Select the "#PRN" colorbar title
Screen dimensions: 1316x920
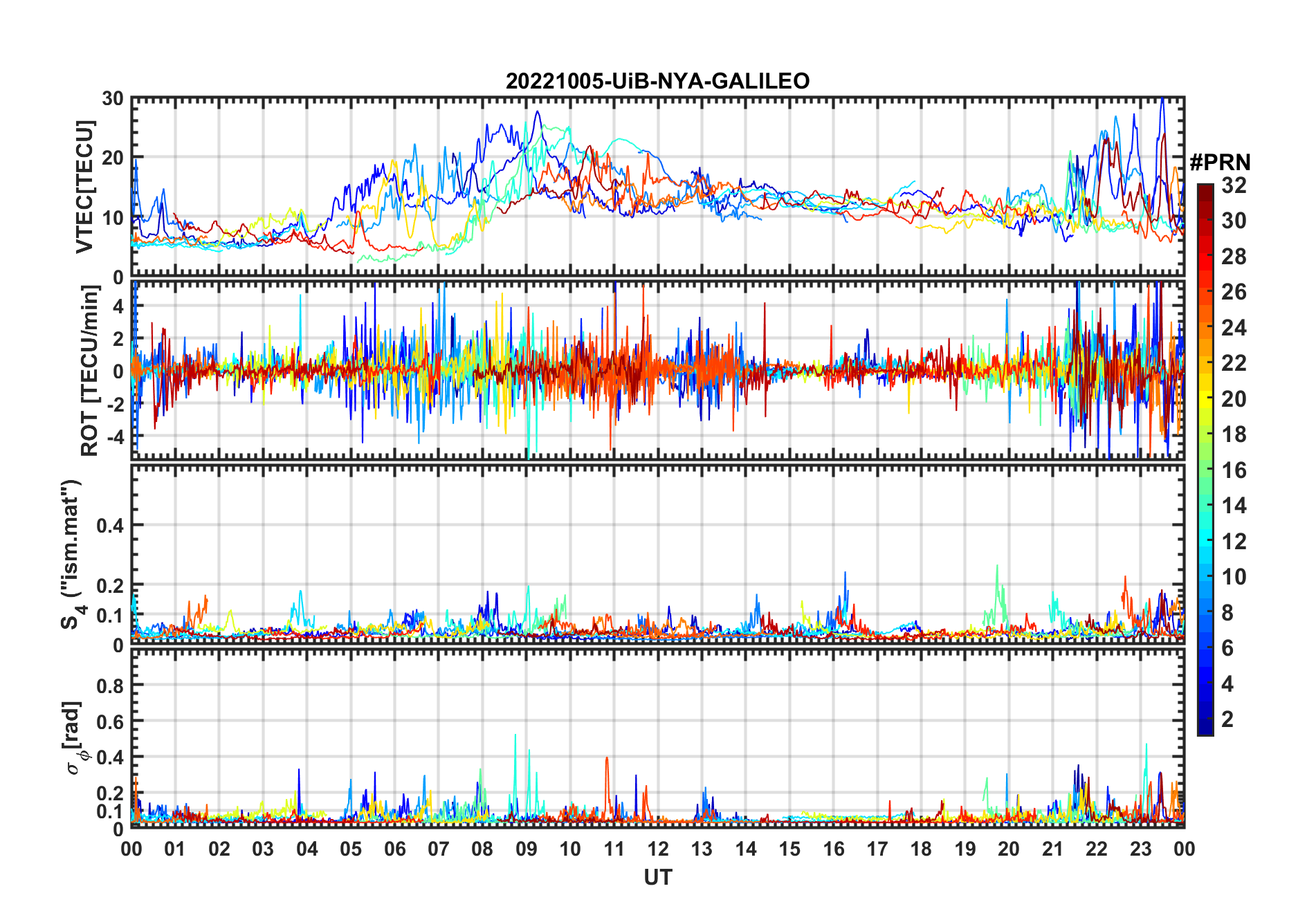point(1220,163)
